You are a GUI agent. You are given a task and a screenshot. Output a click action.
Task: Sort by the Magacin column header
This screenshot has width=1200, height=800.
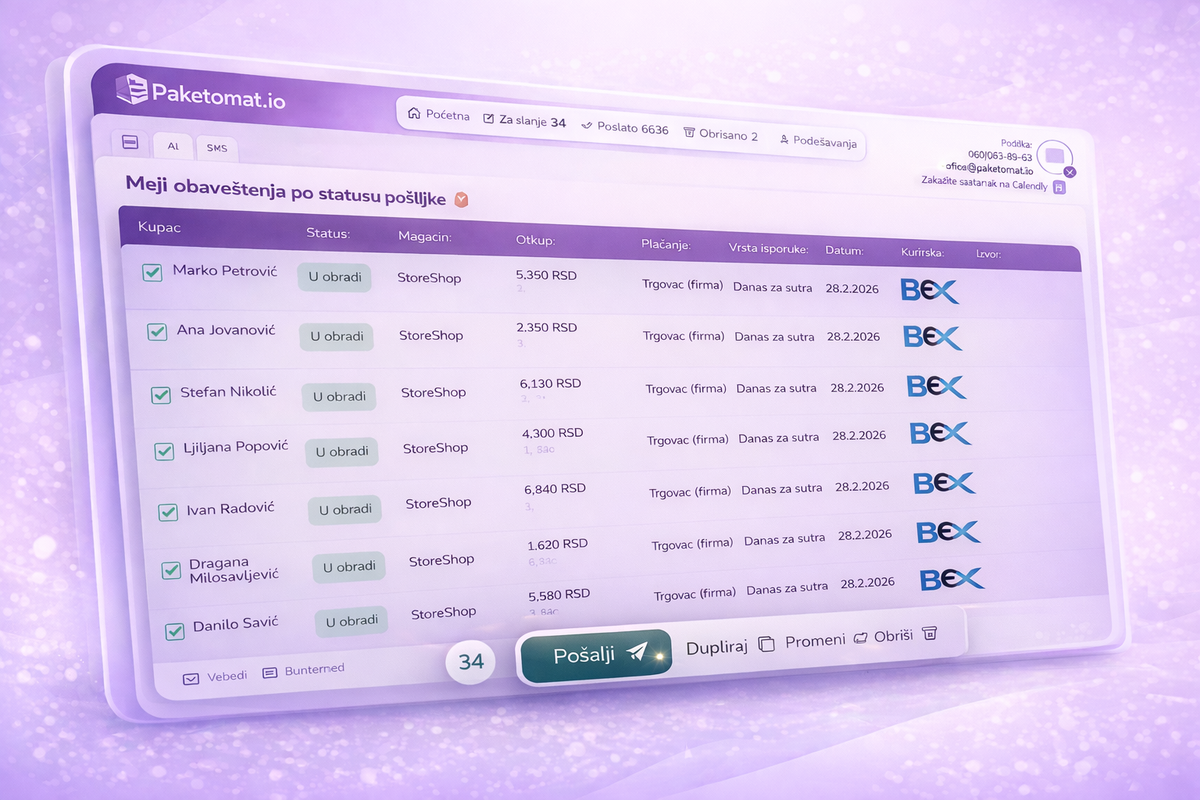click(425, 237)
